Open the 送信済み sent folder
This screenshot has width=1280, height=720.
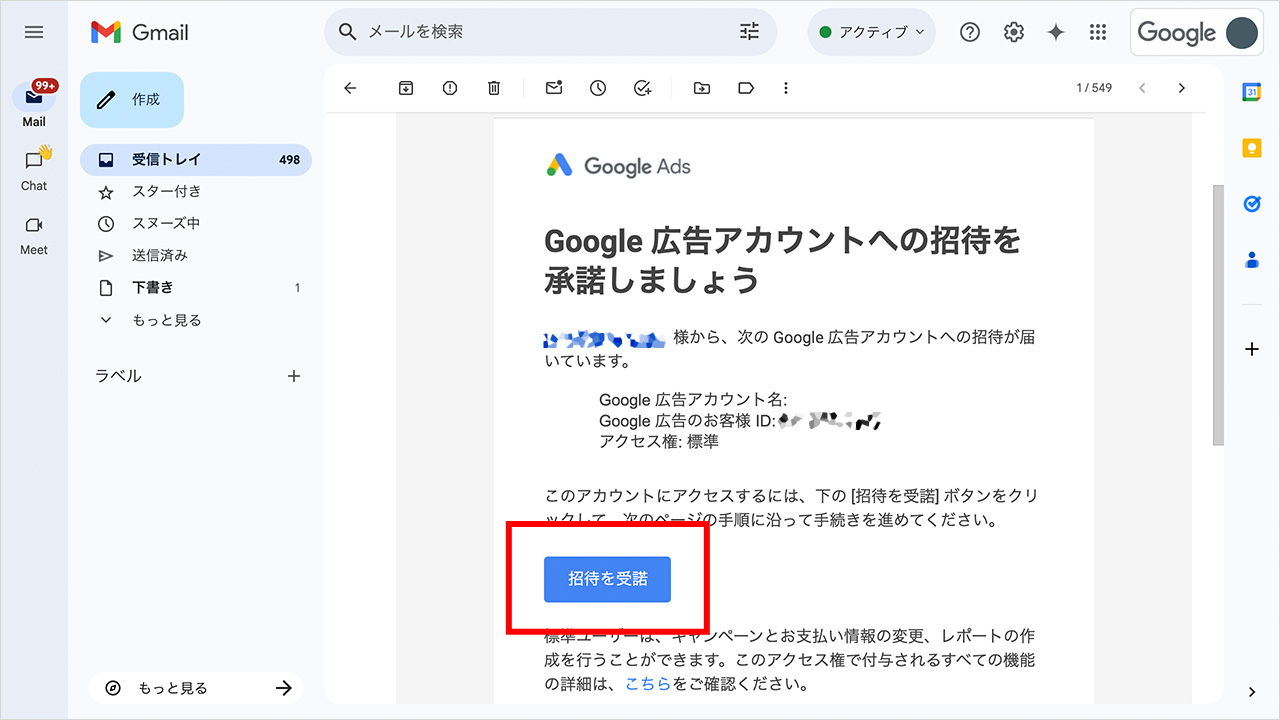click(x=196, y=255)
